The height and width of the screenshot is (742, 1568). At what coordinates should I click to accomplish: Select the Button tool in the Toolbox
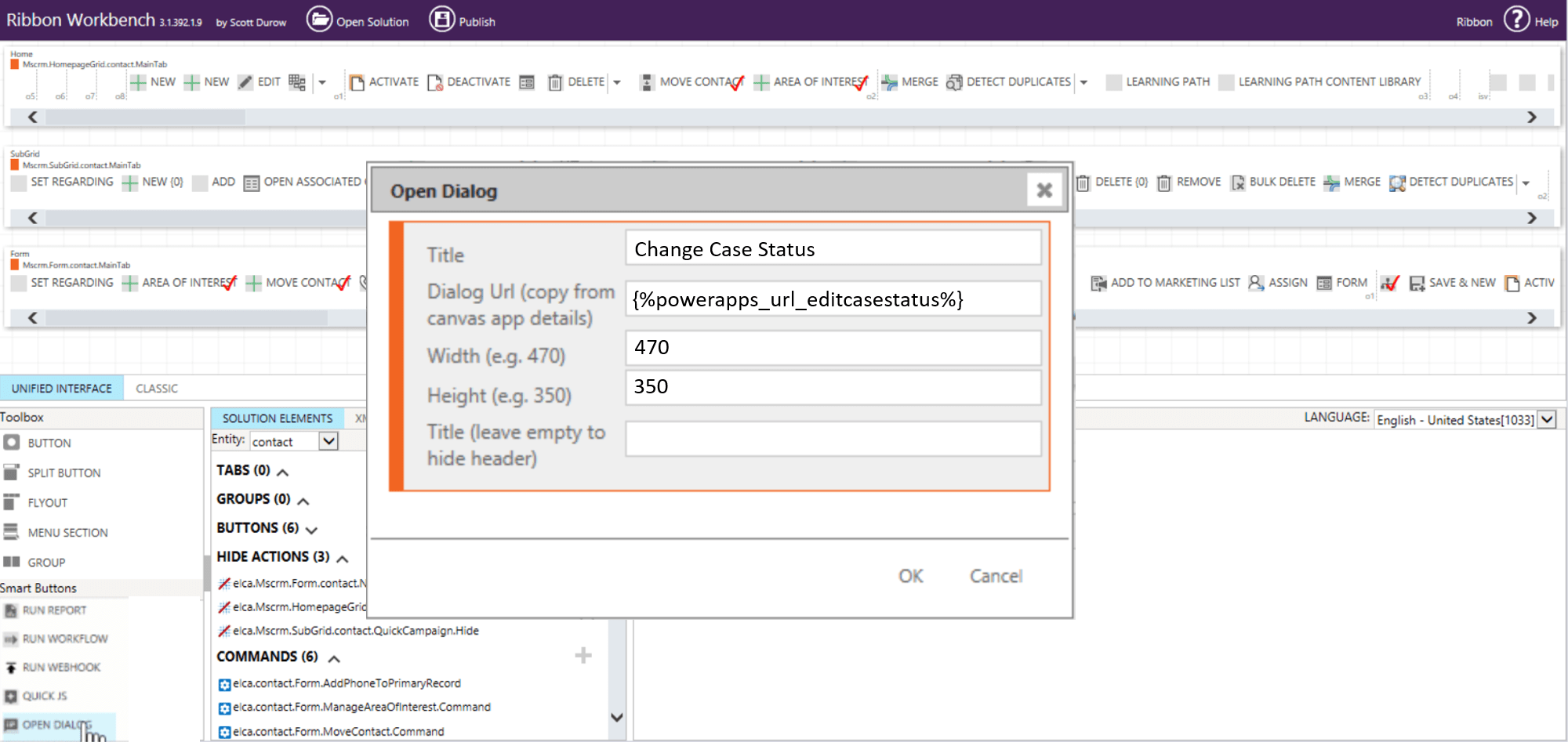tap(49, 443)
